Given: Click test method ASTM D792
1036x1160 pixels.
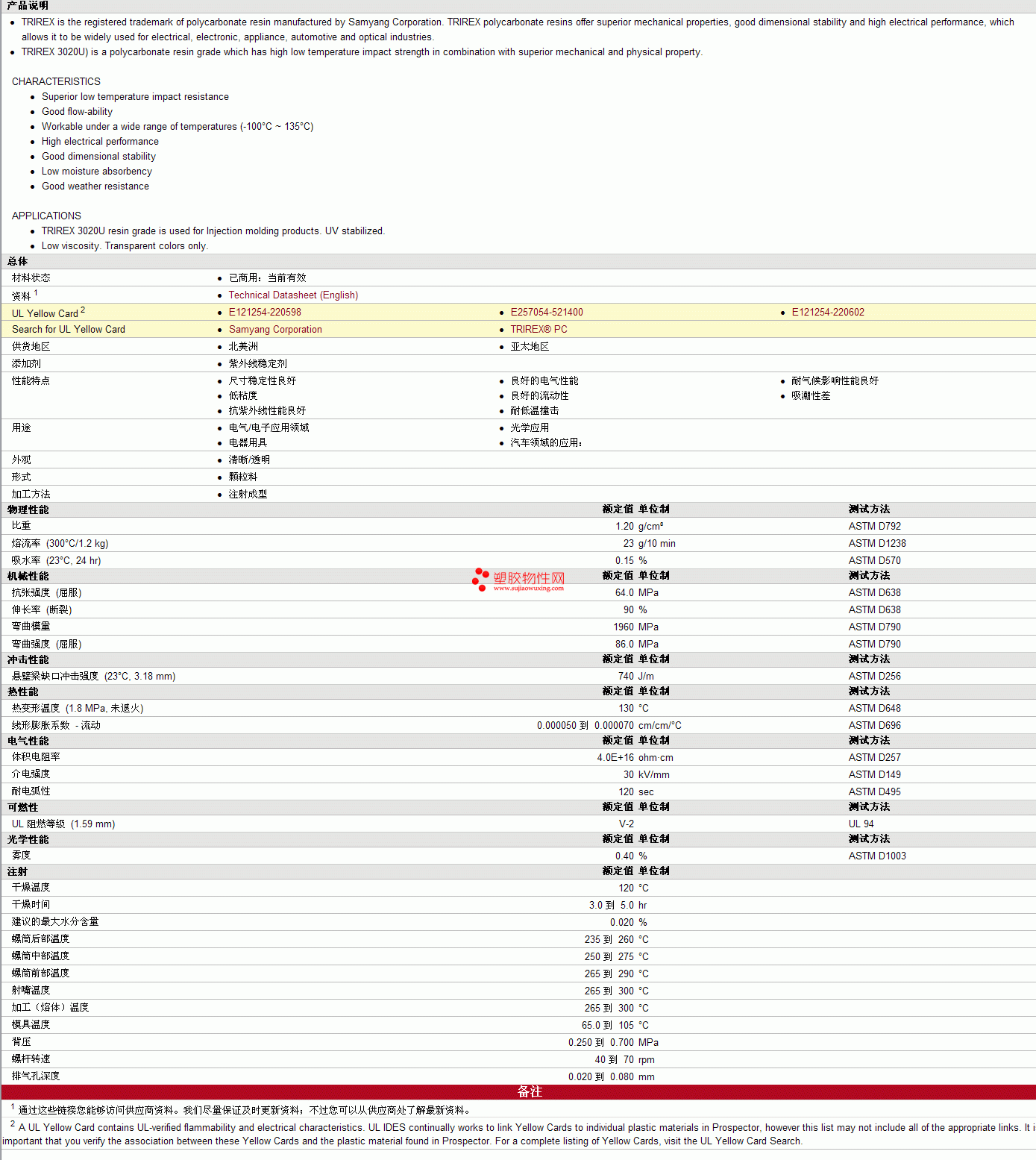Looking at the screenshot, I should click(874, 527).
